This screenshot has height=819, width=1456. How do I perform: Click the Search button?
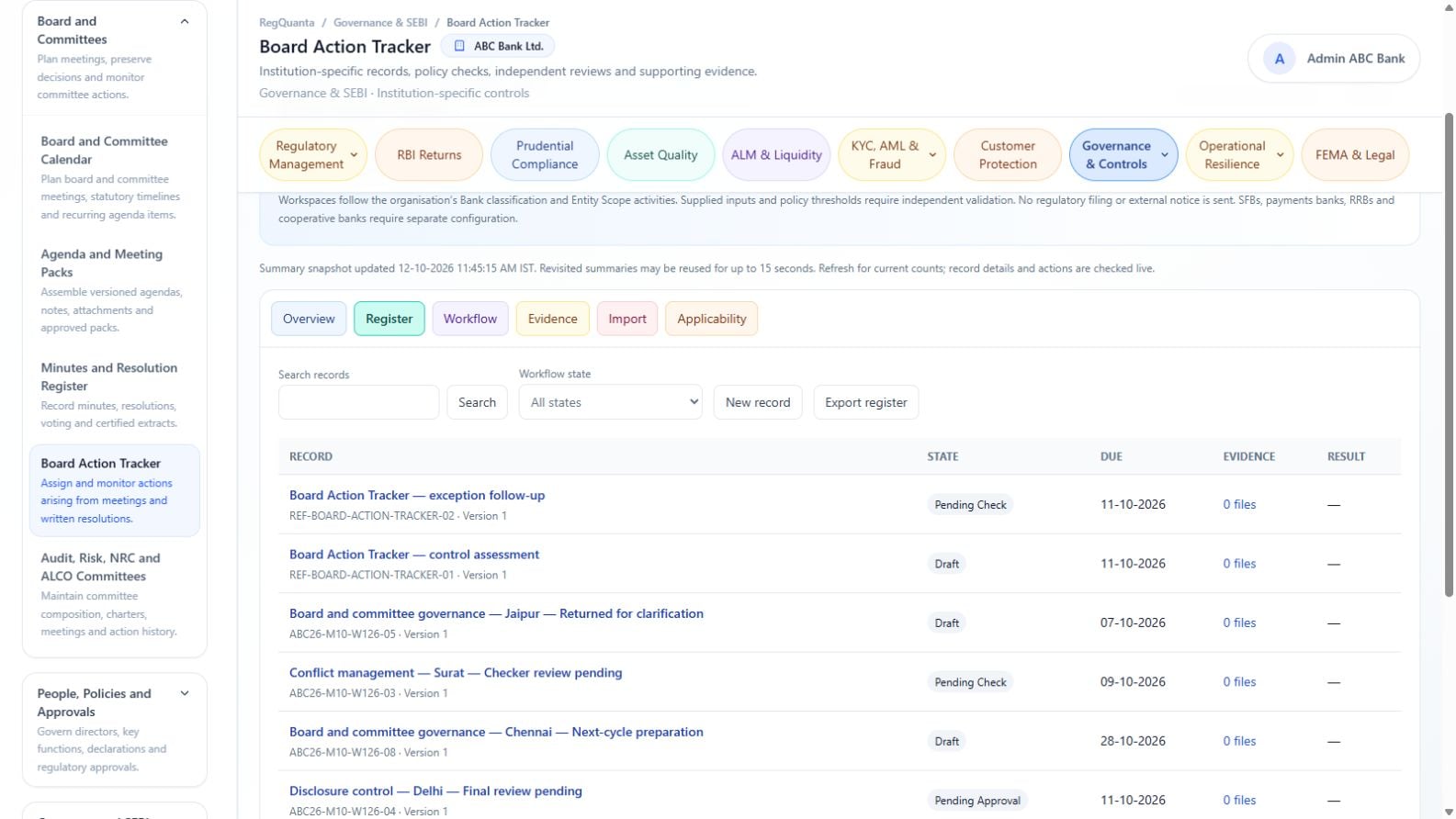[x=478, y=402]
